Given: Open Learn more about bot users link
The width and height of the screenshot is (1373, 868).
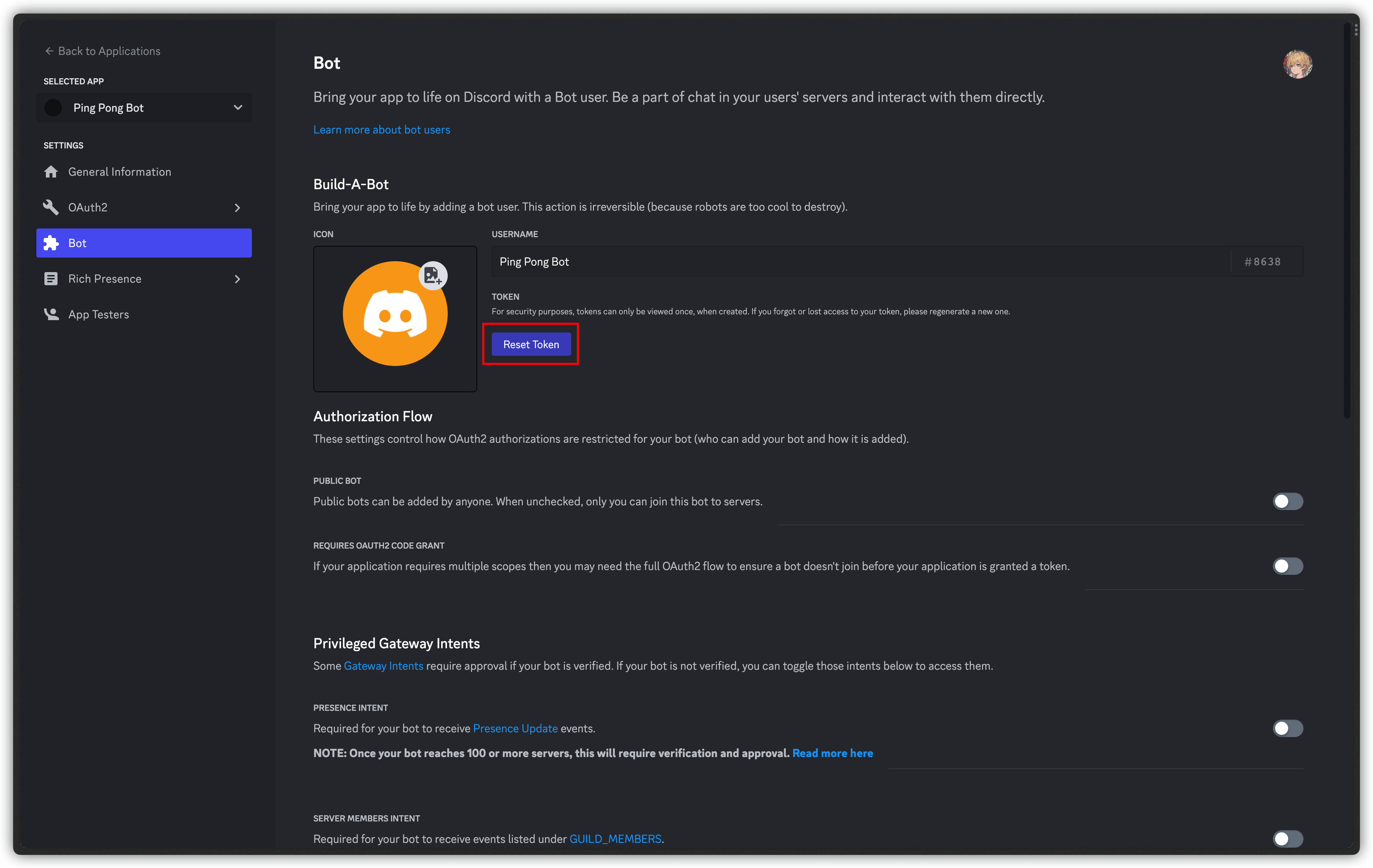Looking at the screenshot, I should (x=381, y=130).
